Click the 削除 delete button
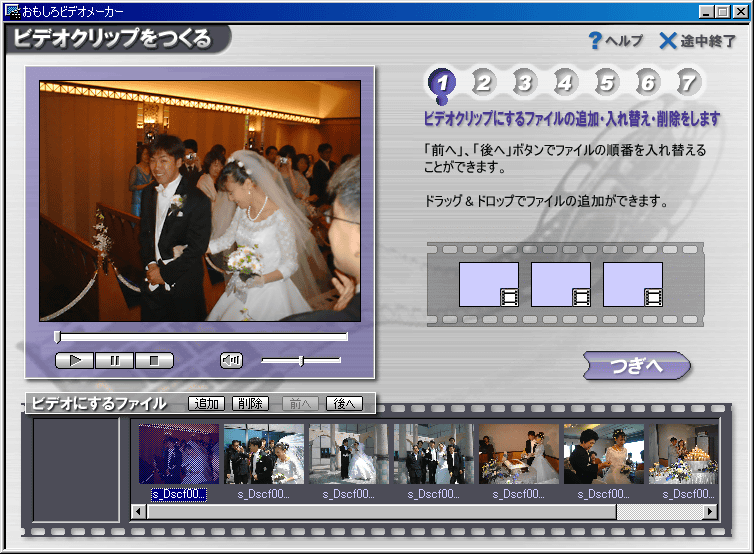 250,404
